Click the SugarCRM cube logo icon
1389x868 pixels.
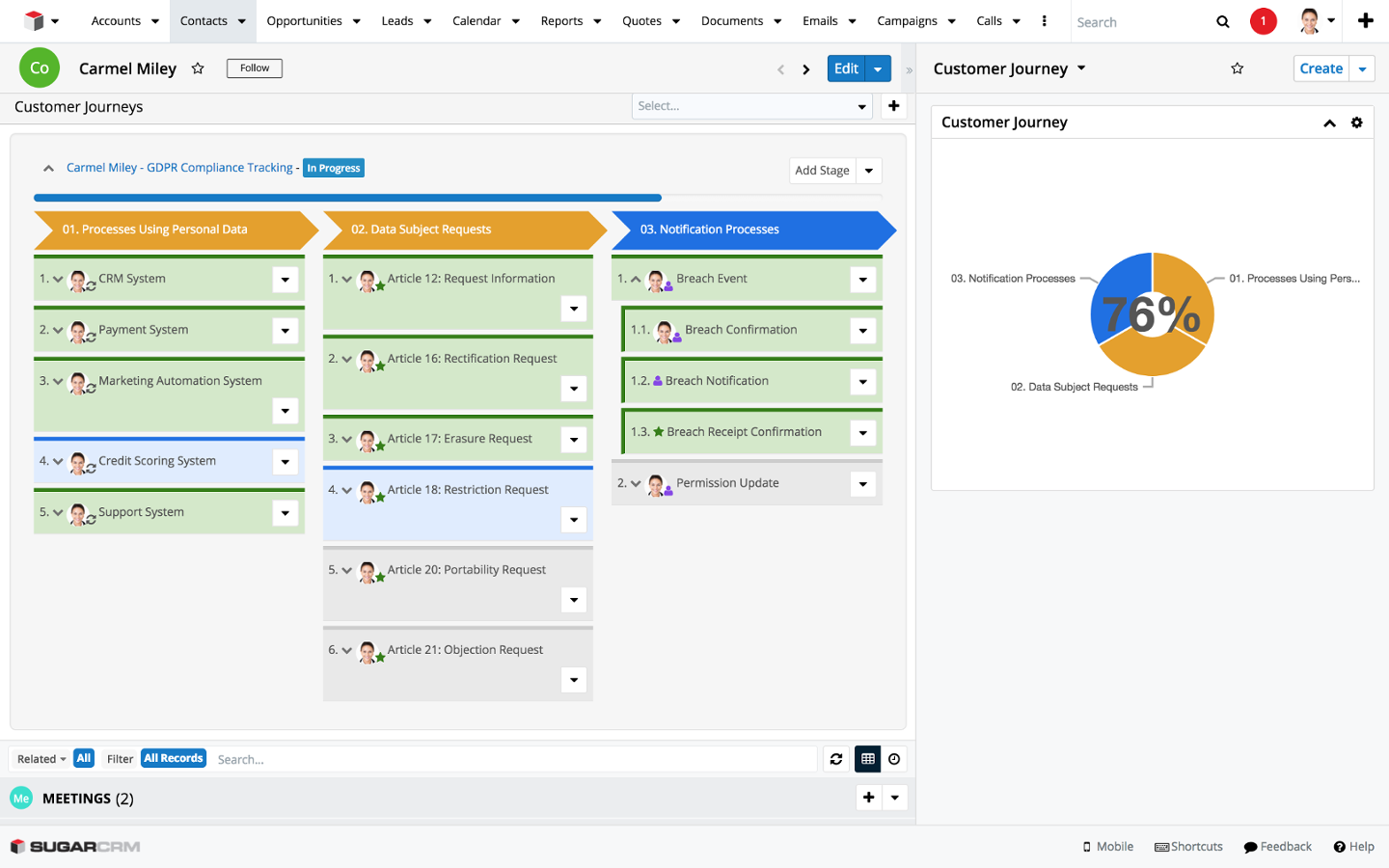[x=35, y=20]
